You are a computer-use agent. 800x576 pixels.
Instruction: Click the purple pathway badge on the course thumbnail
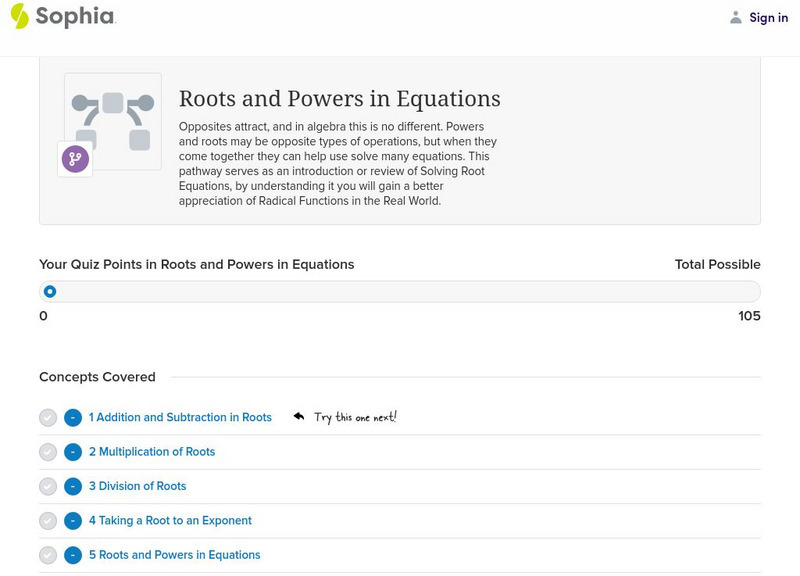pyautogui.click(x=76, y=158)
